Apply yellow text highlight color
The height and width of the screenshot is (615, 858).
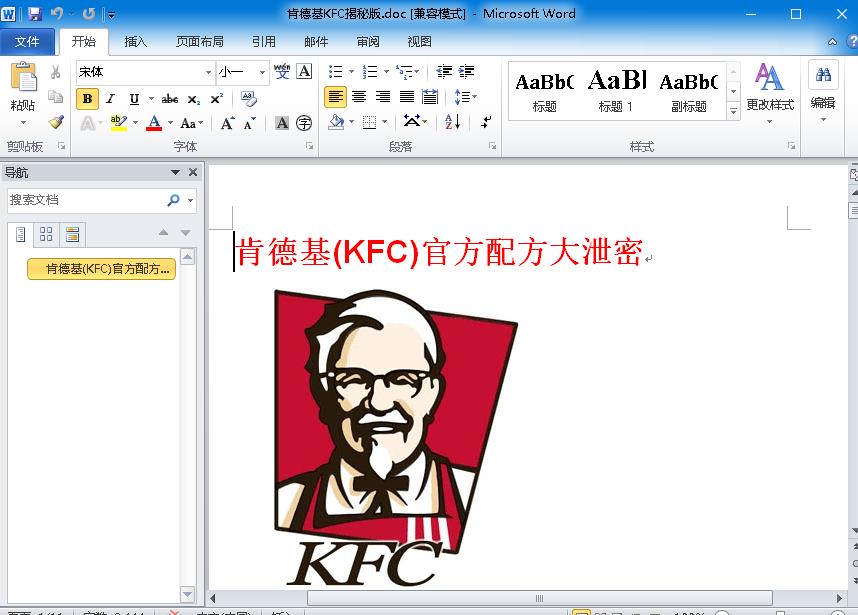coord(118,123)
